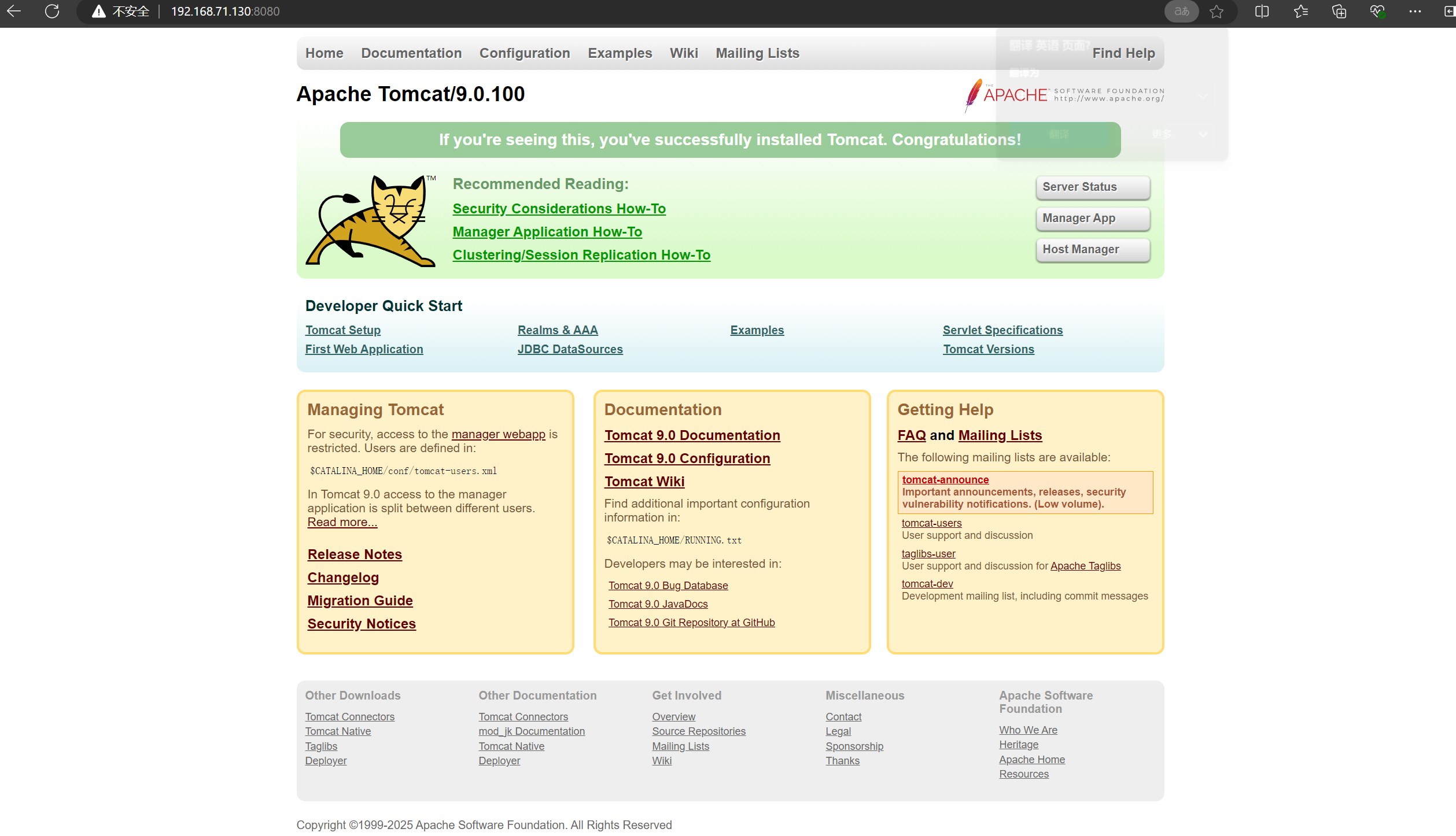Open the Overview link under Get Involved
This screenshot has height=836, width=1456.
673,717
